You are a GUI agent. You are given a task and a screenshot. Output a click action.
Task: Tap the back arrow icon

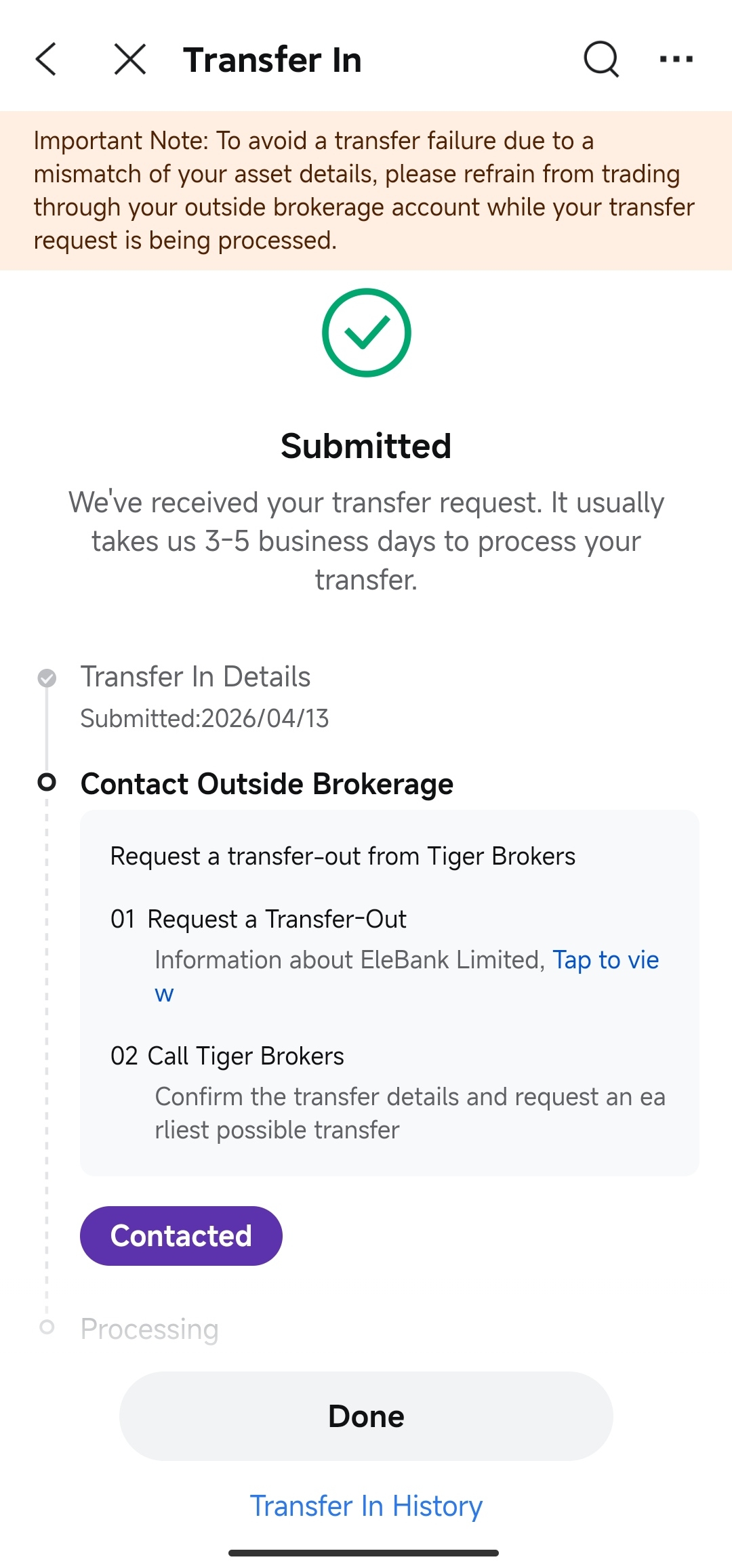[x=46, y=60]
